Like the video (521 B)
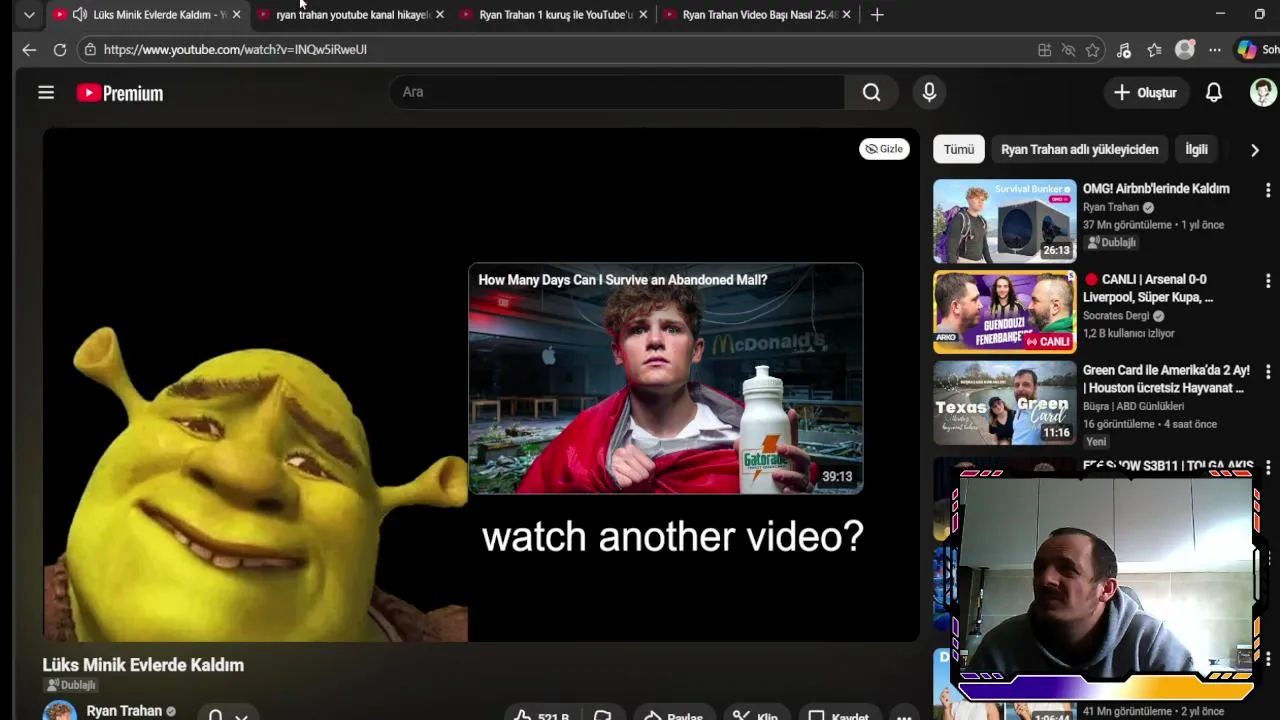1280x720 pixels. tap(542, 716)
